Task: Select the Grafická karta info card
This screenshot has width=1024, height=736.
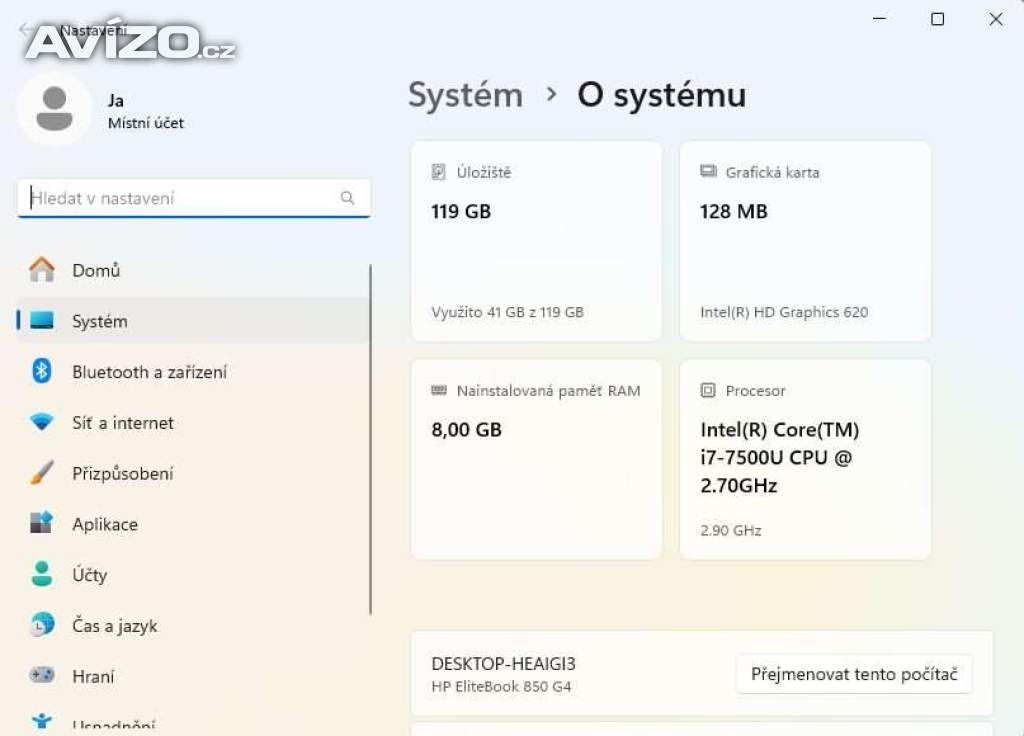Action: click(805, 241)
